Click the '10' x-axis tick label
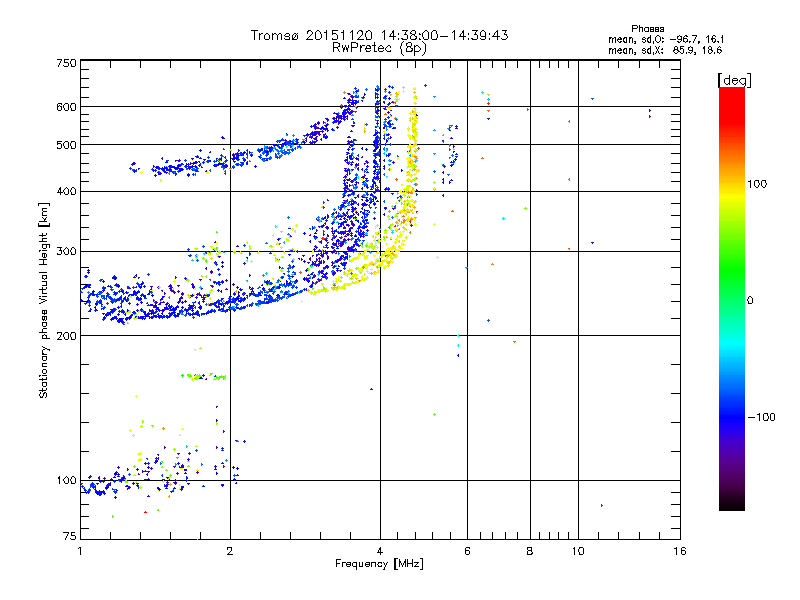This screenshot has width=800, height=600. pos(578,551)
